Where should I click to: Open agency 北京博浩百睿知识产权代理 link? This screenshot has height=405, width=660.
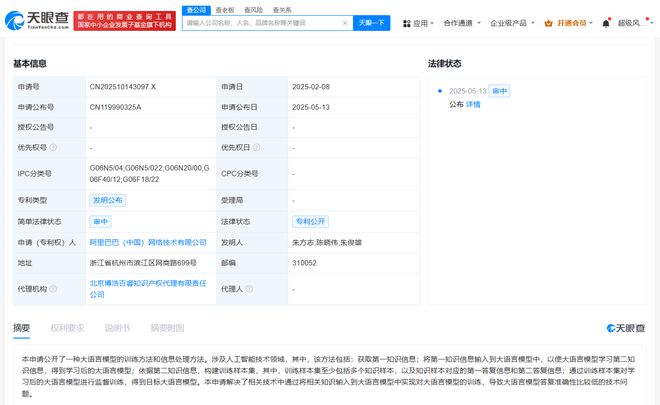[x=148, y=289]
